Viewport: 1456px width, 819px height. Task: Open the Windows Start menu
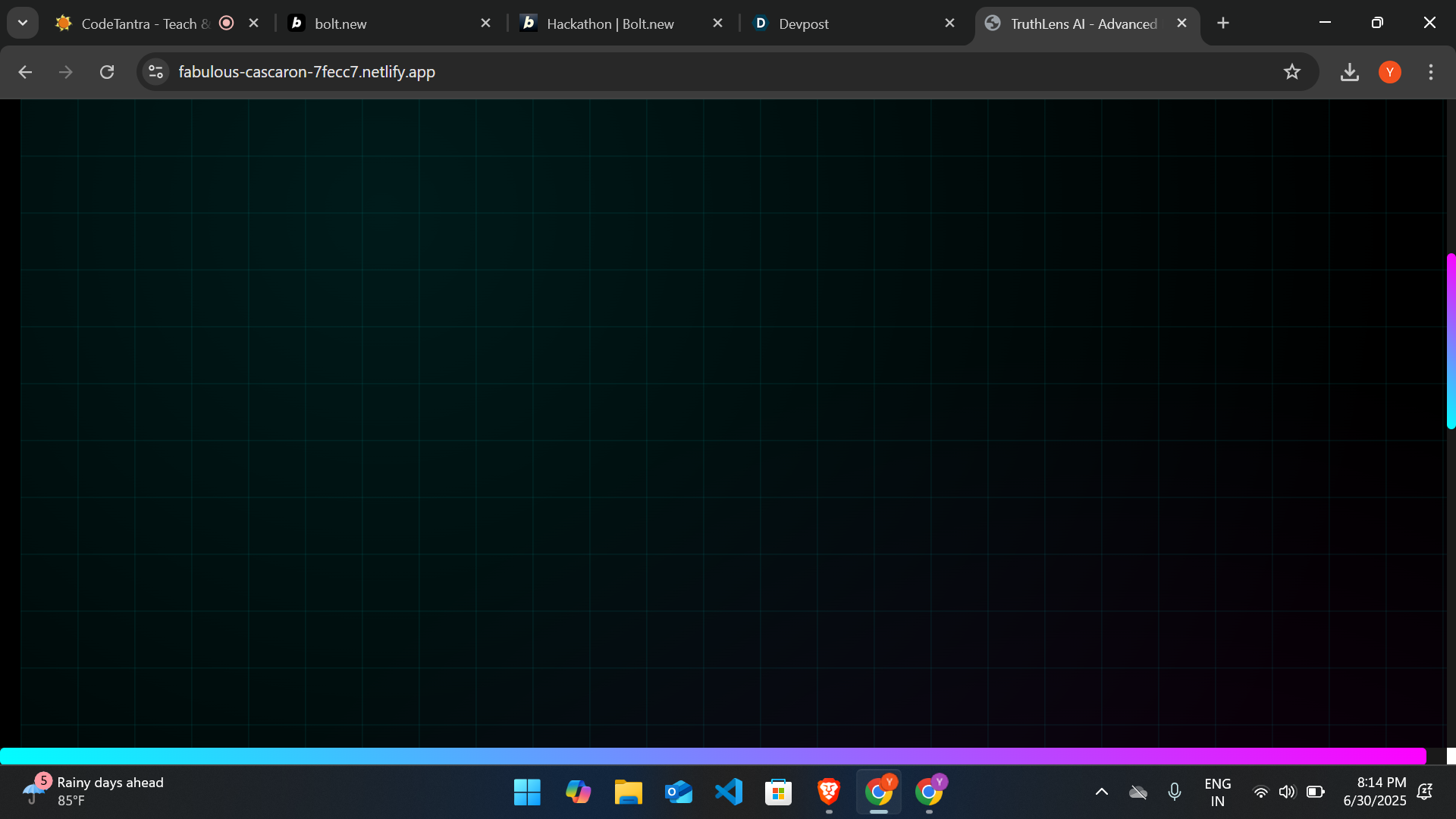[527, 792]
